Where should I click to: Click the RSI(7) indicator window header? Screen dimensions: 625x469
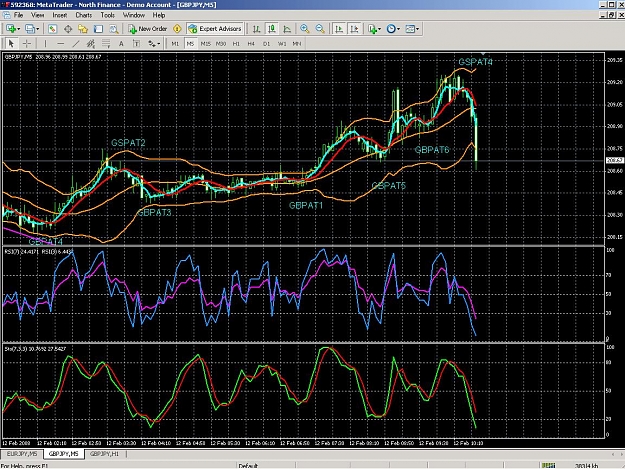[x=38, y=251]
